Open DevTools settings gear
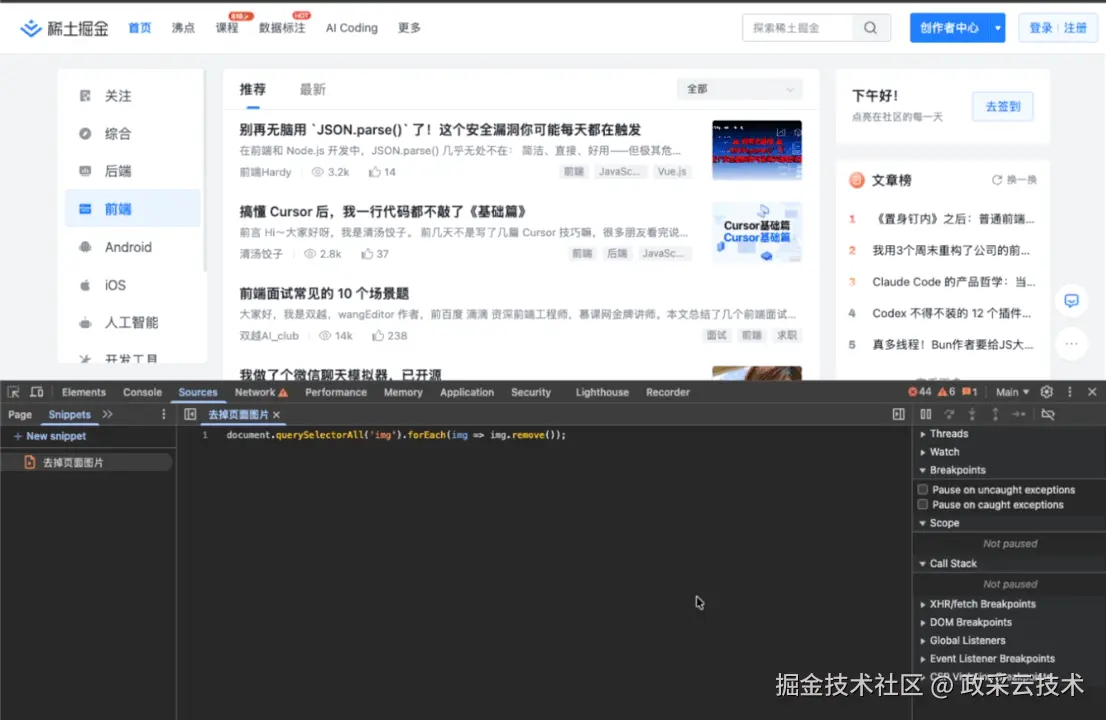This screenshot has height=720, width=1106. click(x=1047, y=392)
